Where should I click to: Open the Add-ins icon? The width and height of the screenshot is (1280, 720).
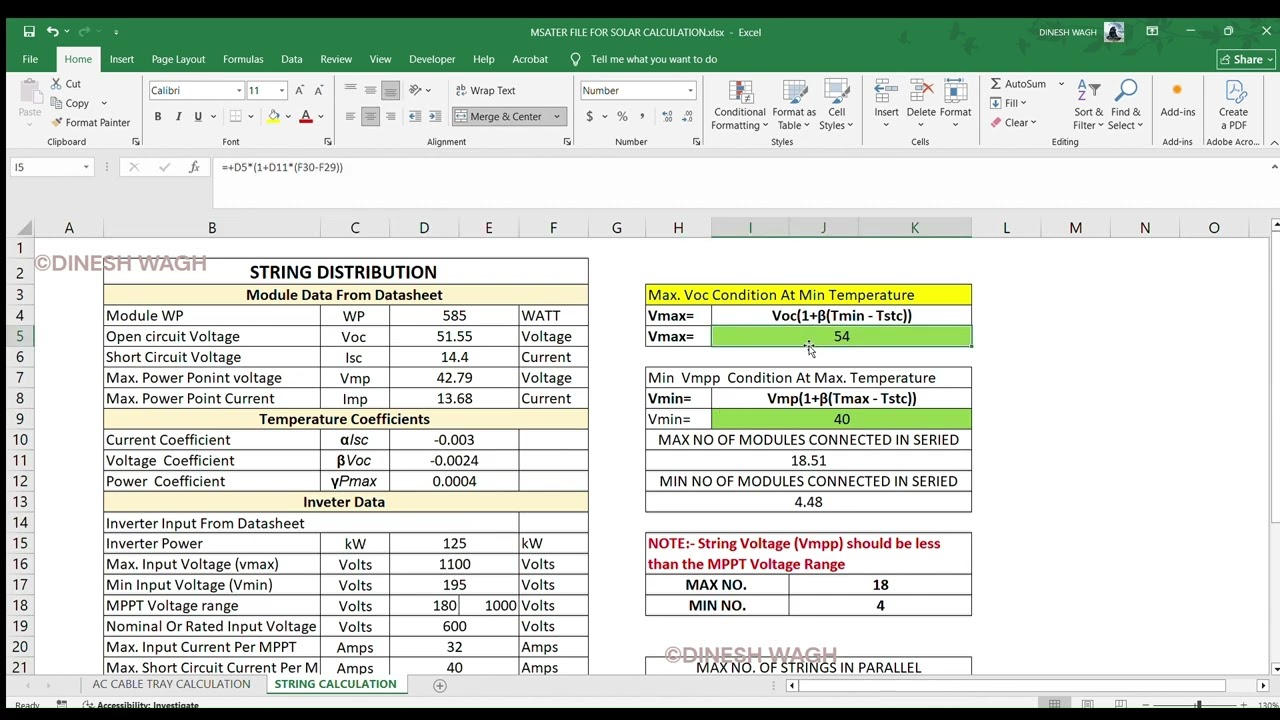(1177, 100)
